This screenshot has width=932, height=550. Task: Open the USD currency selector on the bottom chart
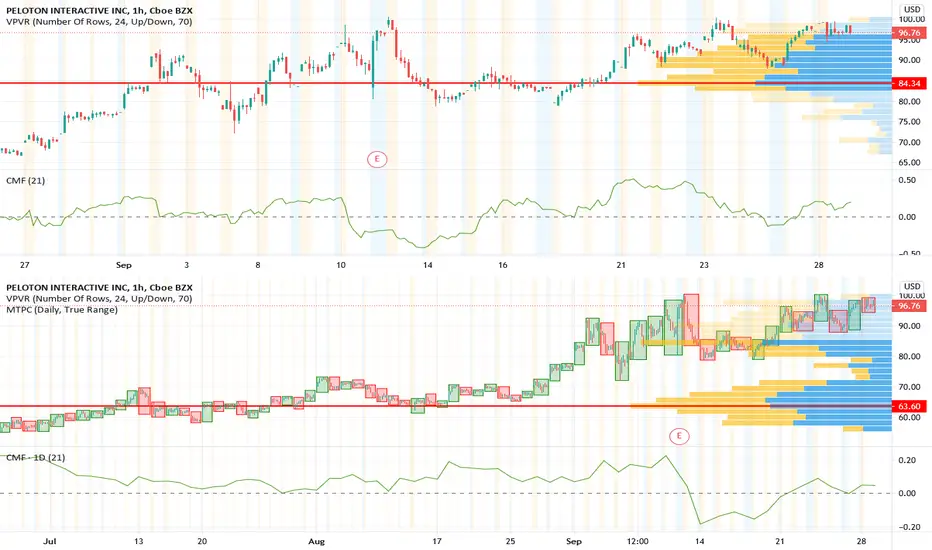912,287
